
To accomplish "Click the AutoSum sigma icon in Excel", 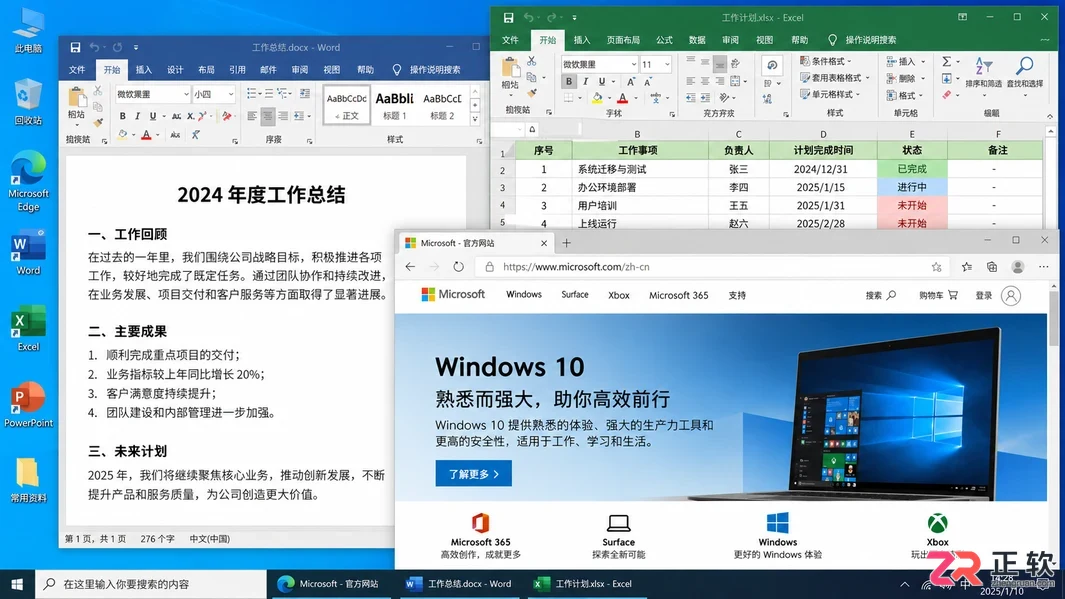I will click(946, 61).
